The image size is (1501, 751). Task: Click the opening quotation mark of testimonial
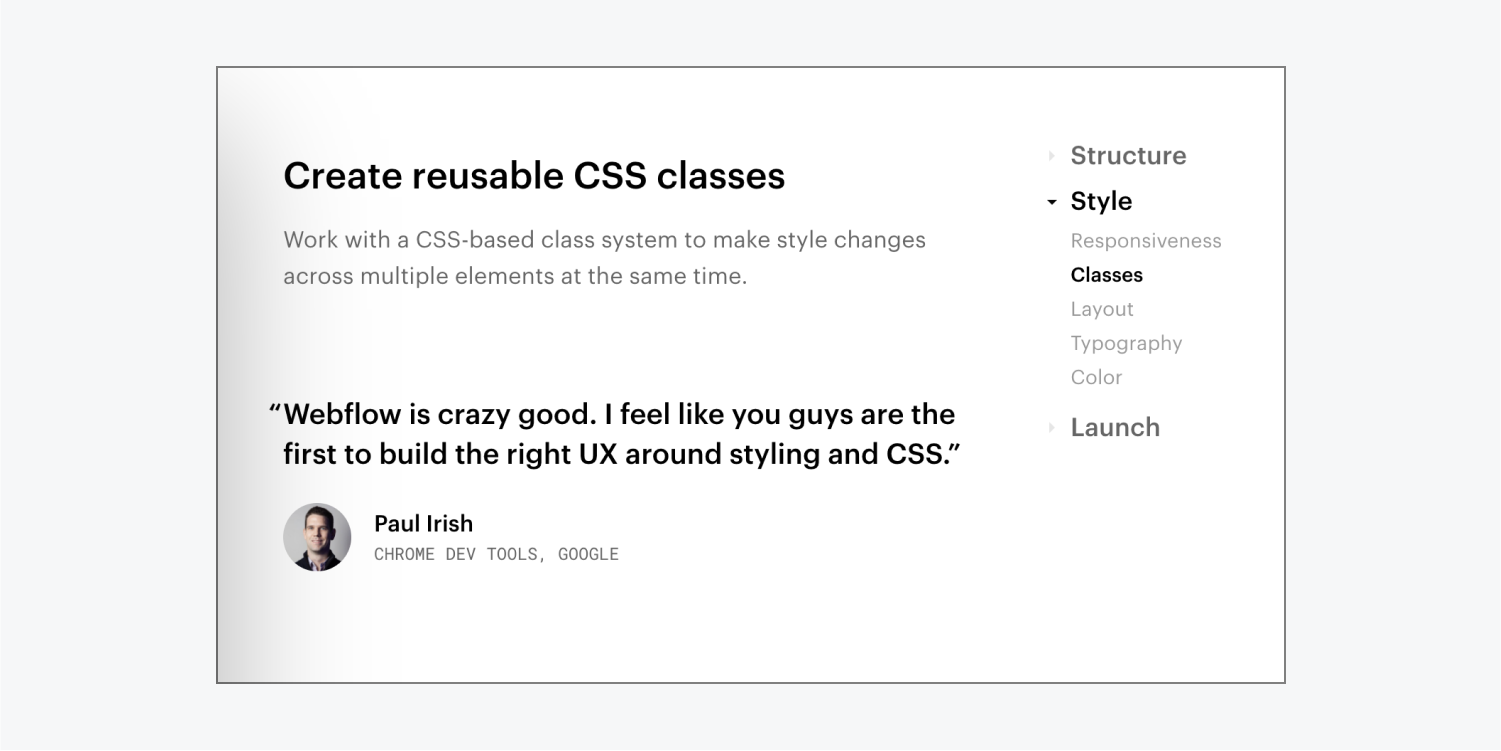pyautogui.click(x=275, y=409)
